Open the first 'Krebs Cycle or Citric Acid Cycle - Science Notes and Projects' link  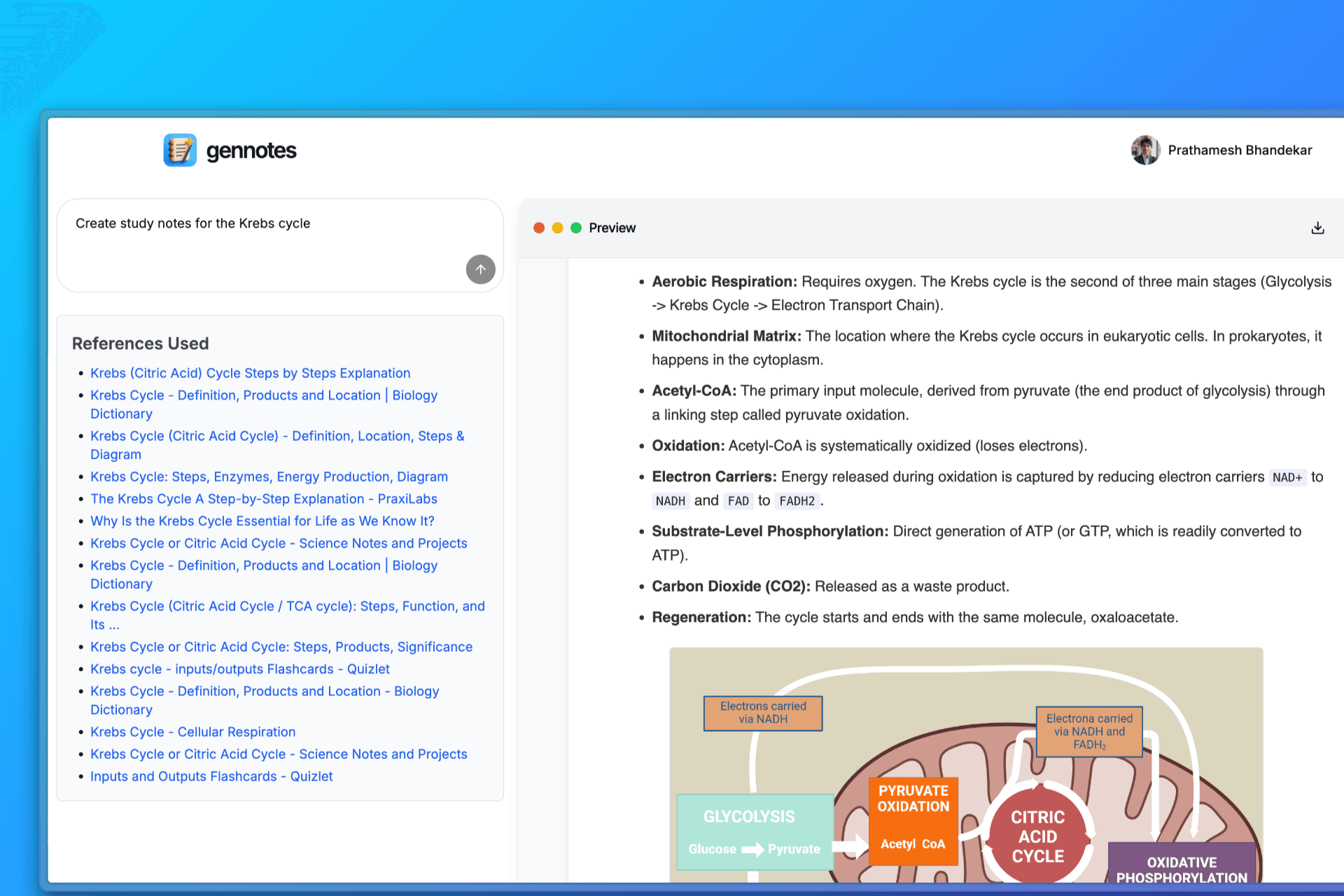tap(279, 544)
